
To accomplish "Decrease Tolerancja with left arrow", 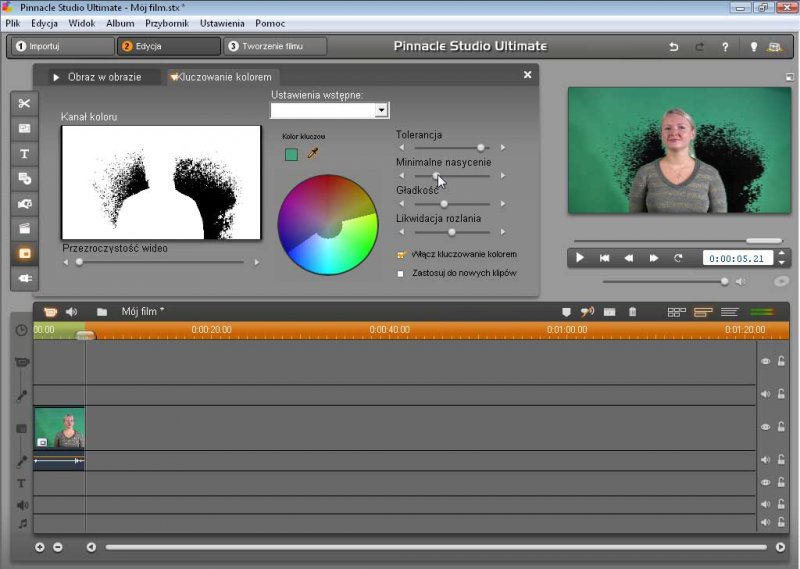I will [x=402, y=147].
